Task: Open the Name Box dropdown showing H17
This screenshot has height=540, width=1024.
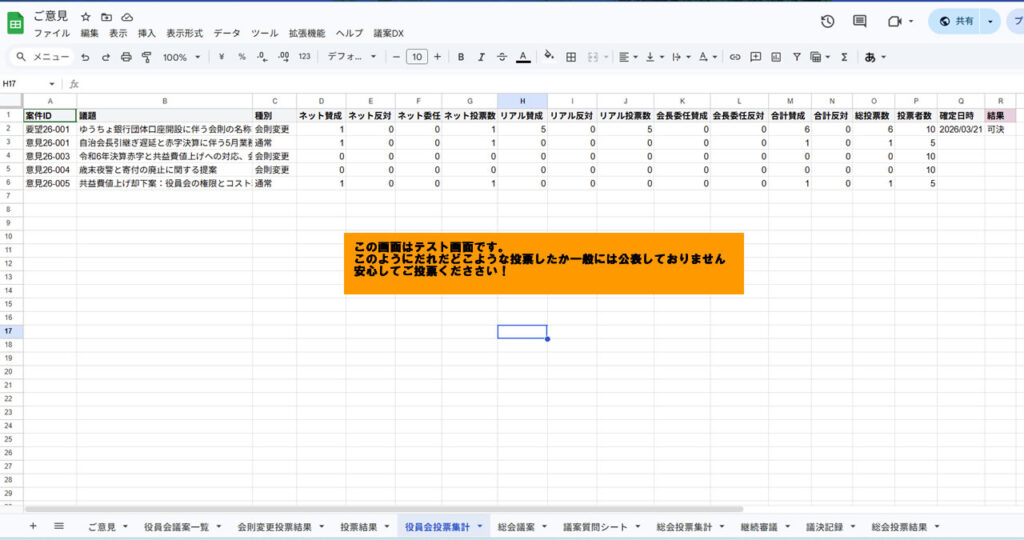Action: tap(52, 84)
